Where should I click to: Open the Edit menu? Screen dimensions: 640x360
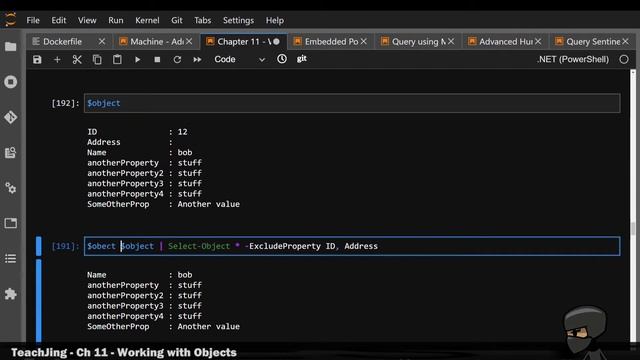(x=58, y=20)
